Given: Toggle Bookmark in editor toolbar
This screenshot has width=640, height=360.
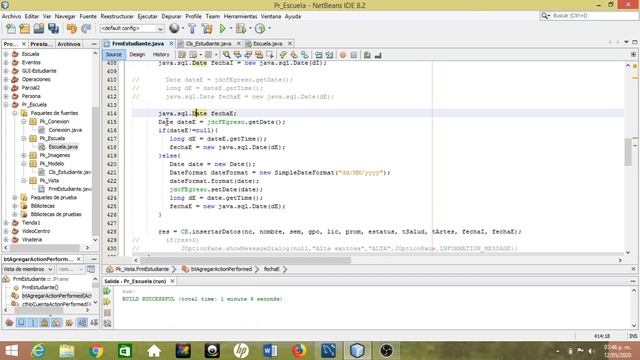Looking at the screenshot, I should tap(304, 55).
